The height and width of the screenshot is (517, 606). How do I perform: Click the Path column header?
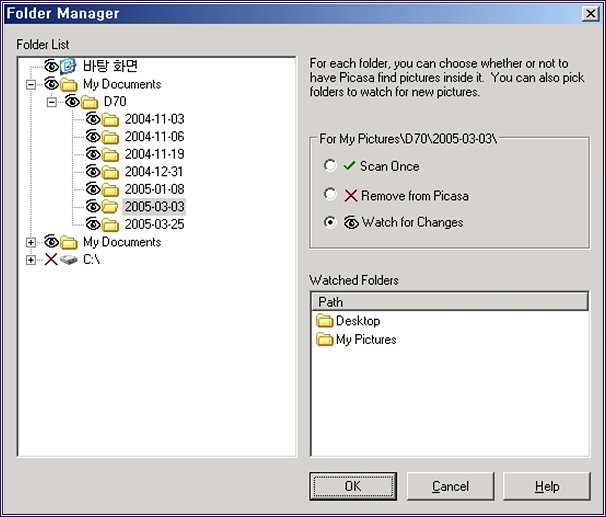[449, 301]
